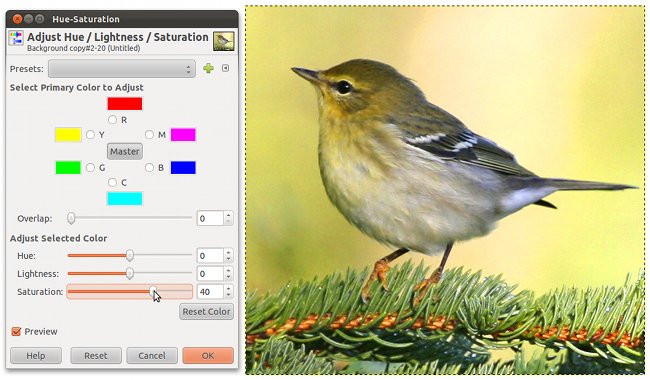Select the Yellow primary color radio
The width and height of the screenshot is (650, 380).
click(90, 135)
